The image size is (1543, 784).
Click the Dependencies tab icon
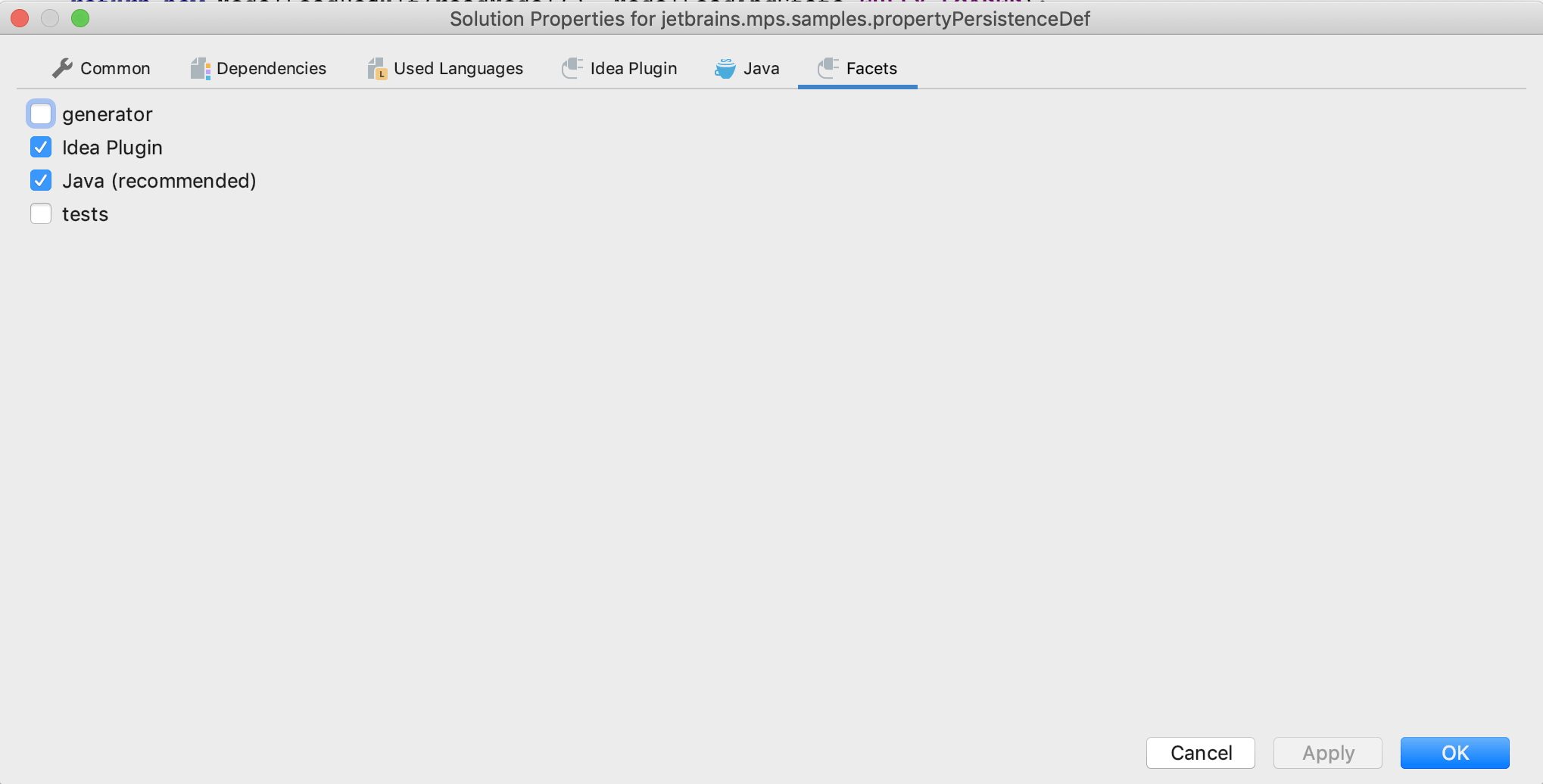200,69
